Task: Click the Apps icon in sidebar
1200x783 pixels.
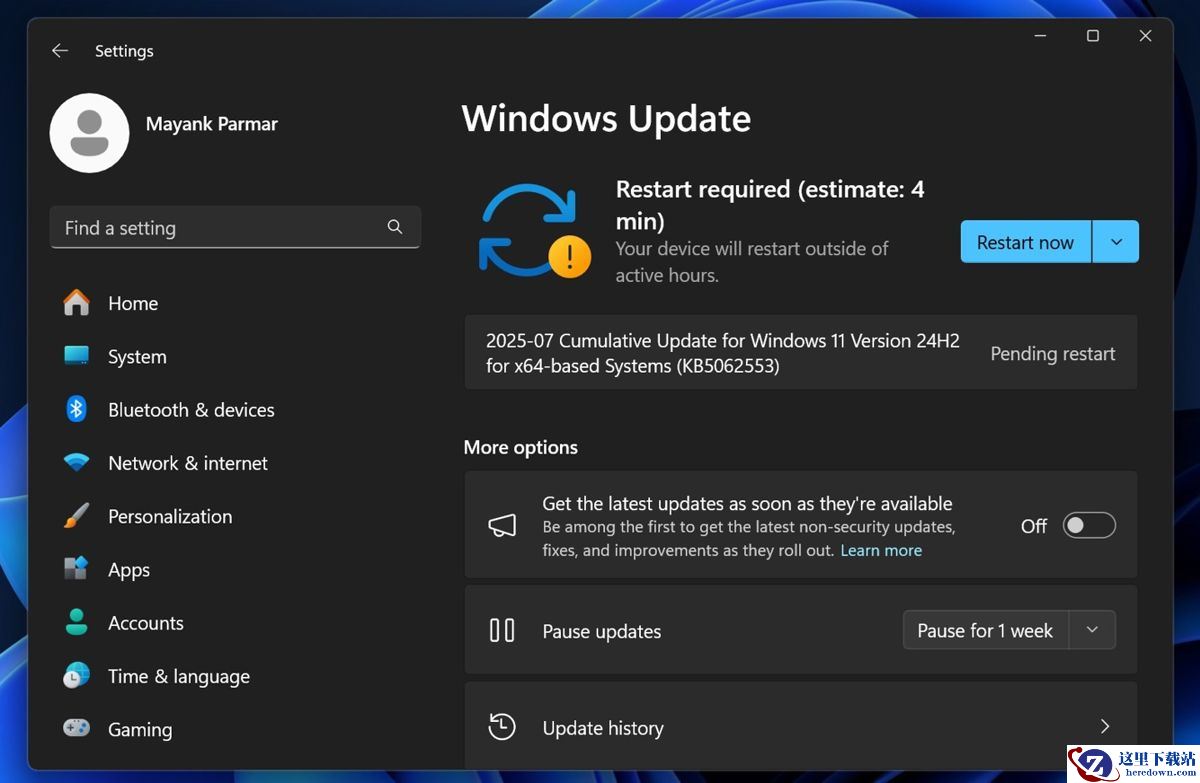Action: pyautogui.click(x=76, y=569)
